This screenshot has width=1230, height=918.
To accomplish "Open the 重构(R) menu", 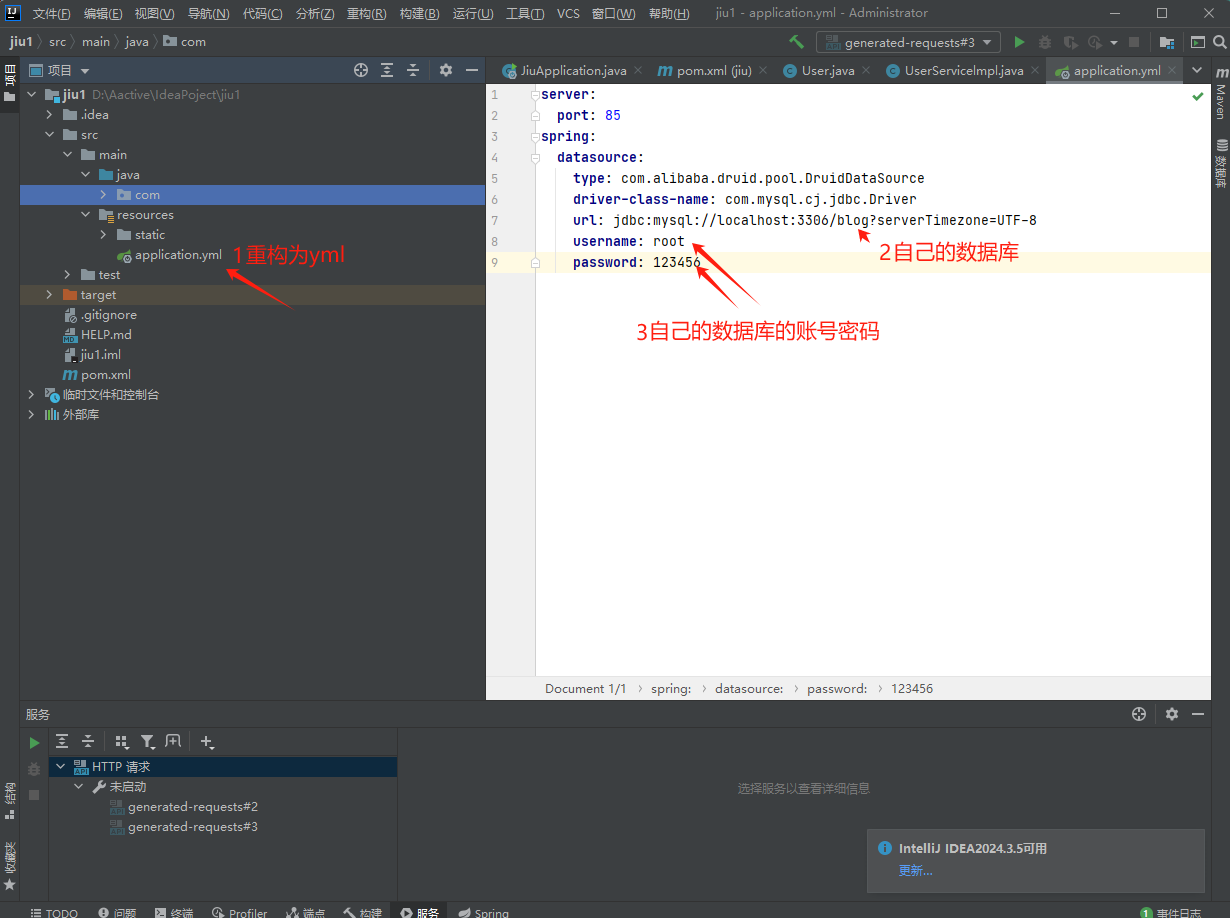I will pos(367,13).
